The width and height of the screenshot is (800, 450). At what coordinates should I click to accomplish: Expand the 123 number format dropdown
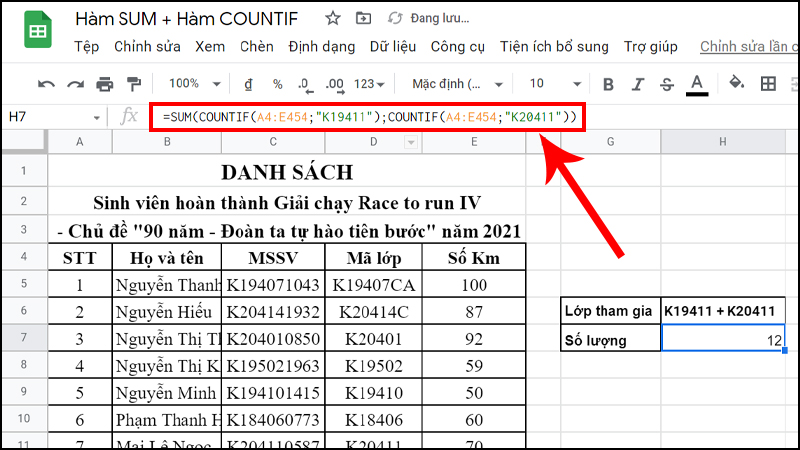pos(369,84)
